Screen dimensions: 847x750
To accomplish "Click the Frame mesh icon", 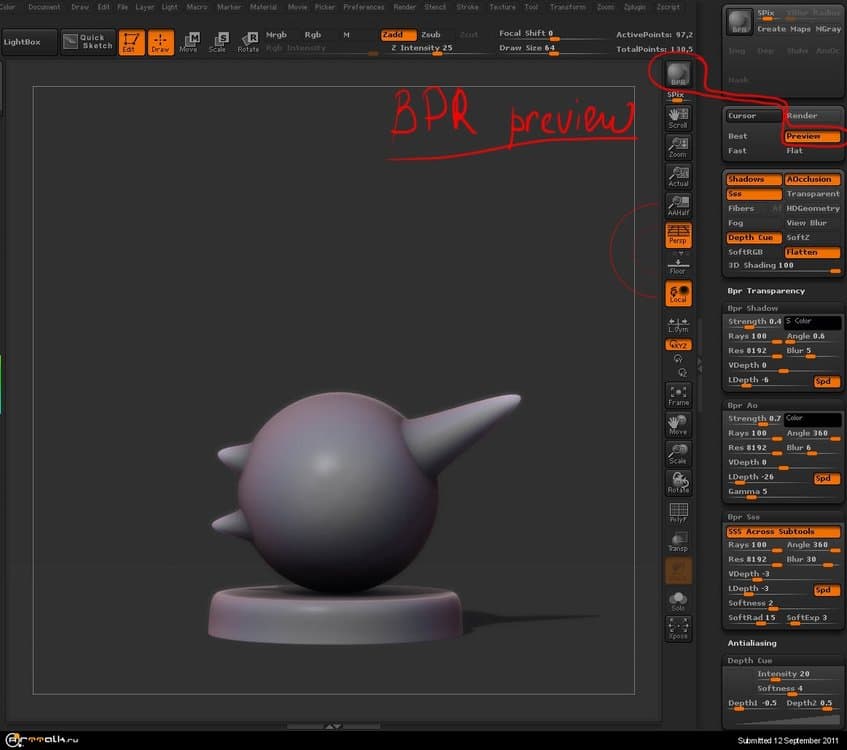I will [678, 396].
